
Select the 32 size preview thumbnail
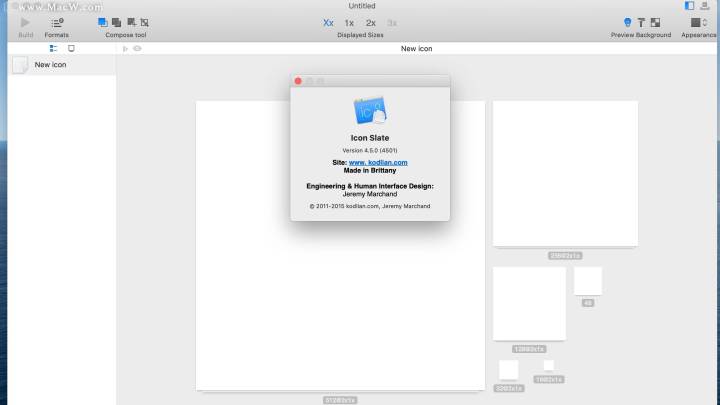coord(509,370)
